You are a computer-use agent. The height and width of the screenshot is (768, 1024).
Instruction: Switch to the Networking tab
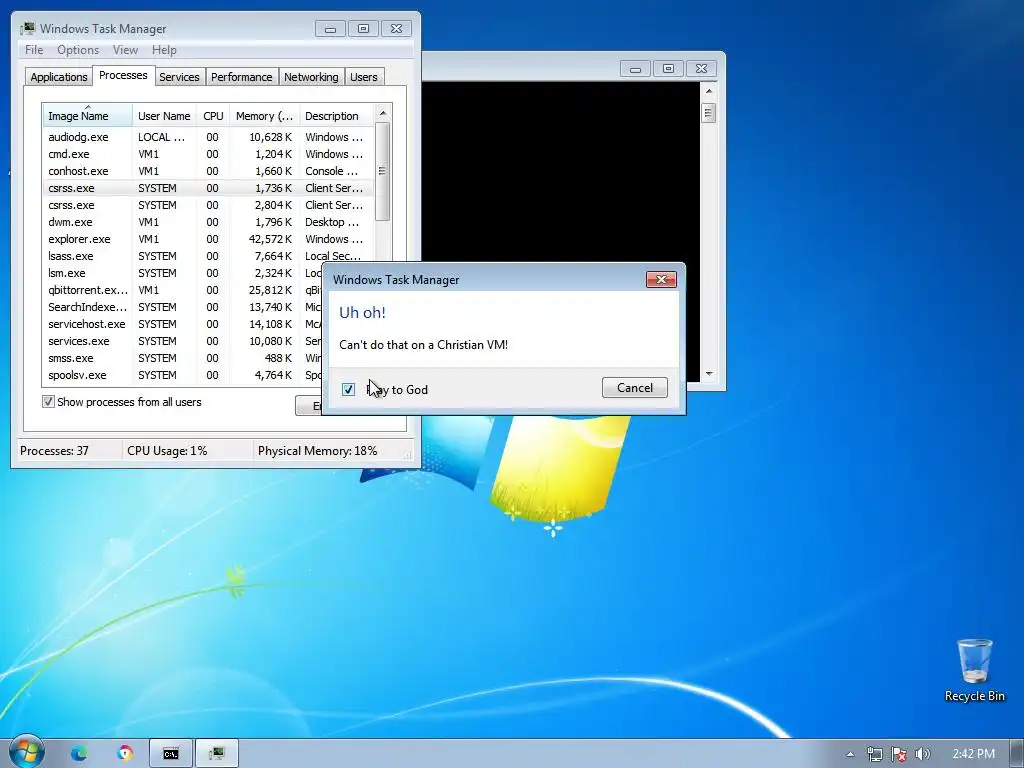coord(311,77)
